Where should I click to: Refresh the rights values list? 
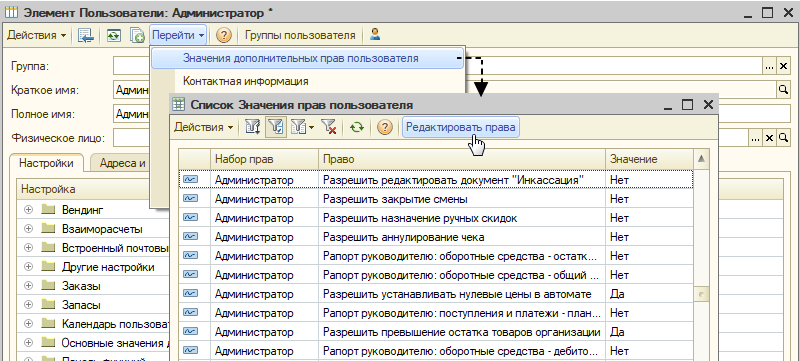tap(356, 127)
